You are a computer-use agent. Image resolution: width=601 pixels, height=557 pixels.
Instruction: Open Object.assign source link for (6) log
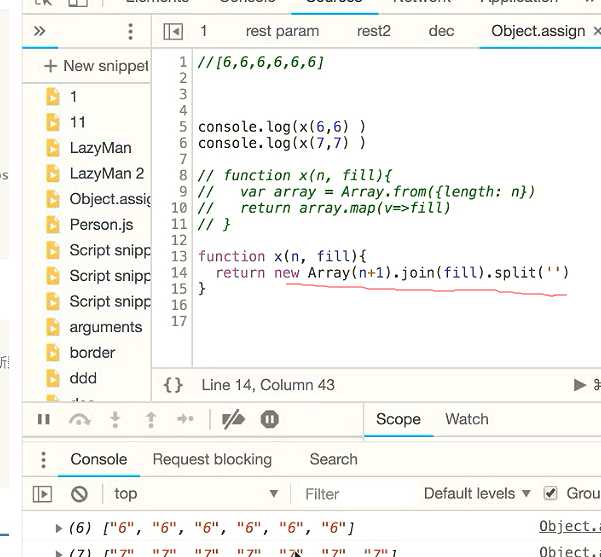(x=570, y=527)
